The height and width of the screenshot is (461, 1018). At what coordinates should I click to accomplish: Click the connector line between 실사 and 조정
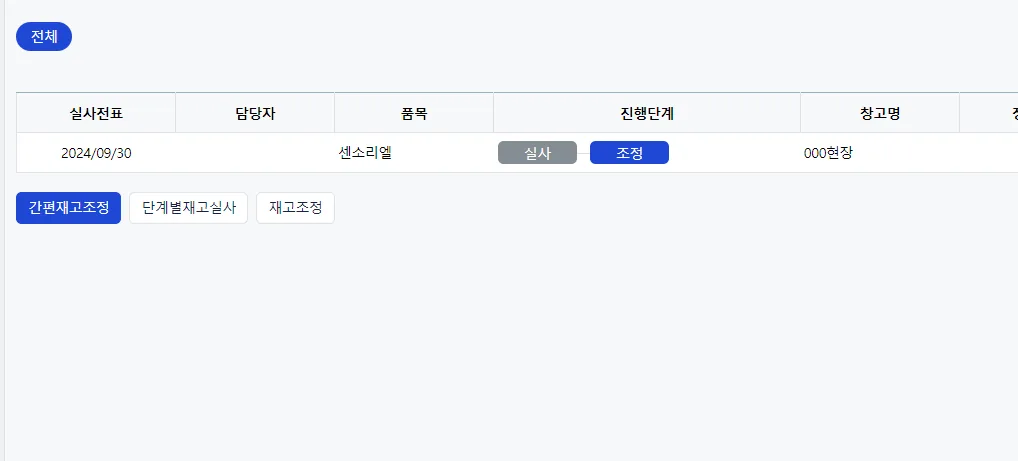tap(583, 153)
